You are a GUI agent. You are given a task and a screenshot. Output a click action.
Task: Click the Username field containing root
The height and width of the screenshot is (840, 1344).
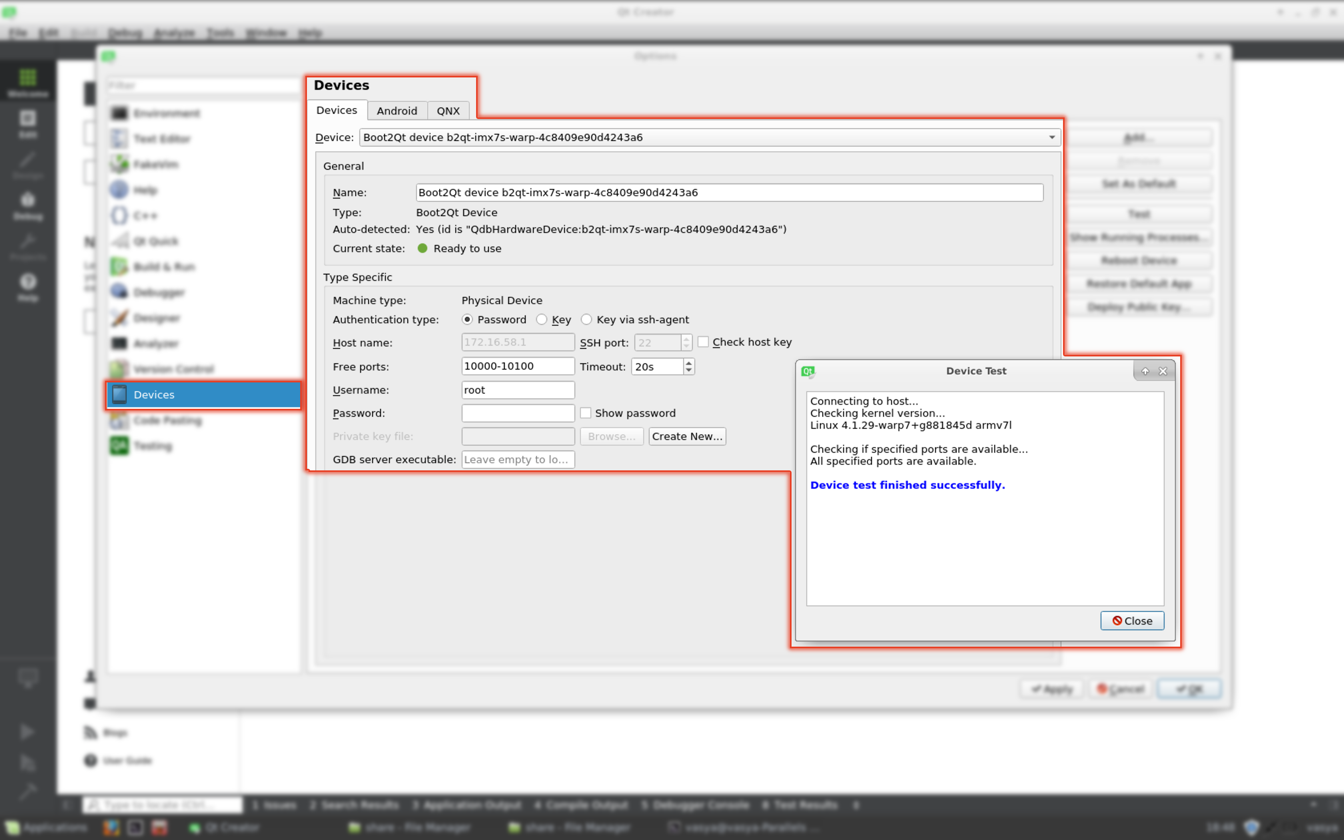coord(518,390)
